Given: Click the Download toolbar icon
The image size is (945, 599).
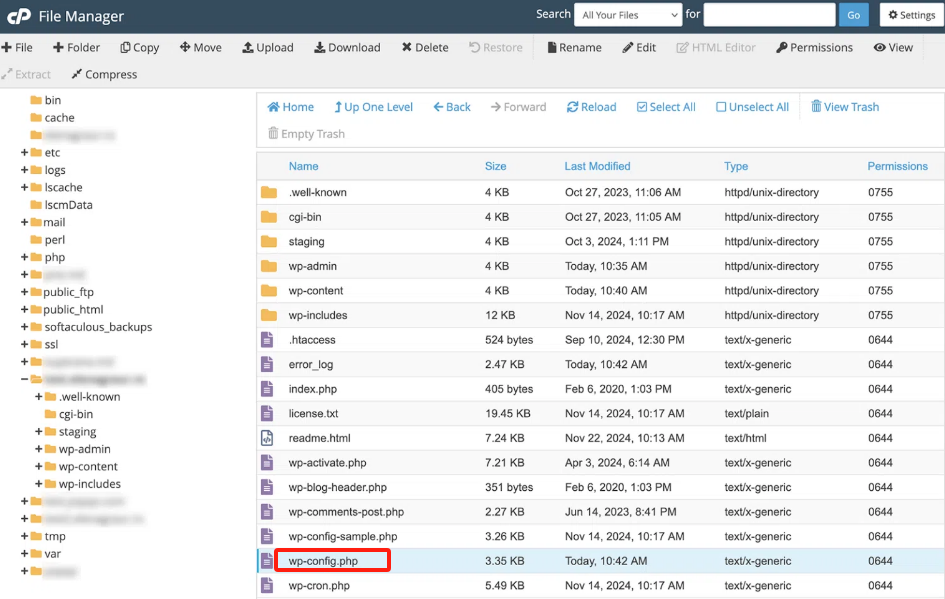Looking at the screenshot, I should pos(320,47).
